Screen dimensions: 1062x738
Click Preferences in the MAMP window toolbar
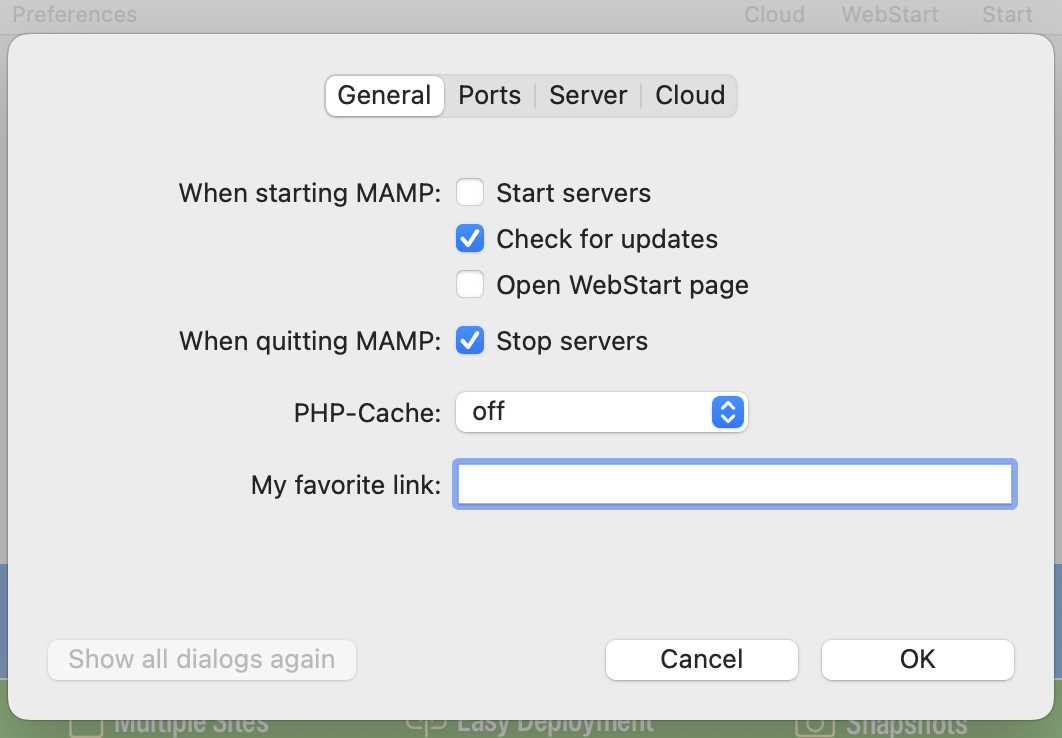(75, 14)
